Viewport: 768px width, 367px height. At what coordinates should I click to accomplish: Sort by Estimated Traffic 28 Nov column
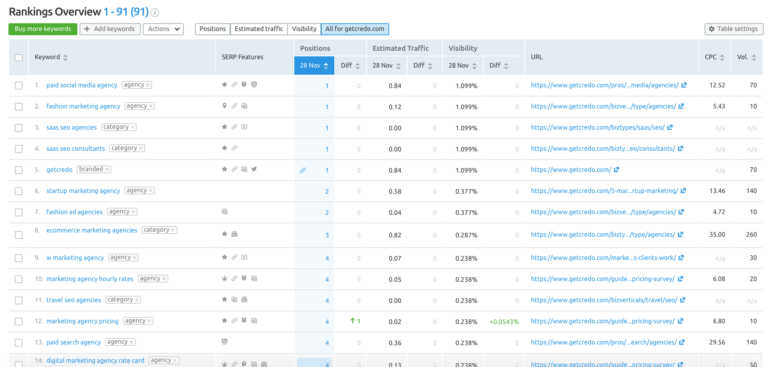(387, 66)
